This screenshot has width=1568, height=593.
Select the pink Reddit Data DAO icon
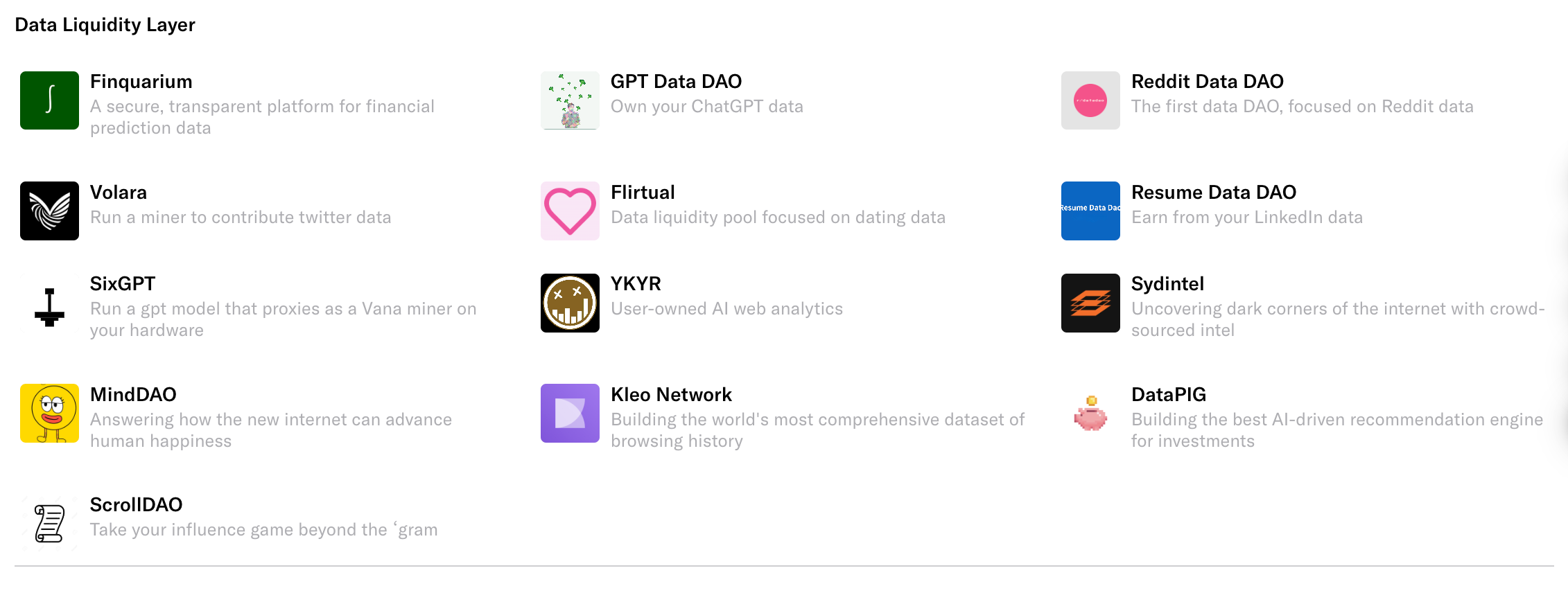pyautogui.click(x=1090, y=100)
